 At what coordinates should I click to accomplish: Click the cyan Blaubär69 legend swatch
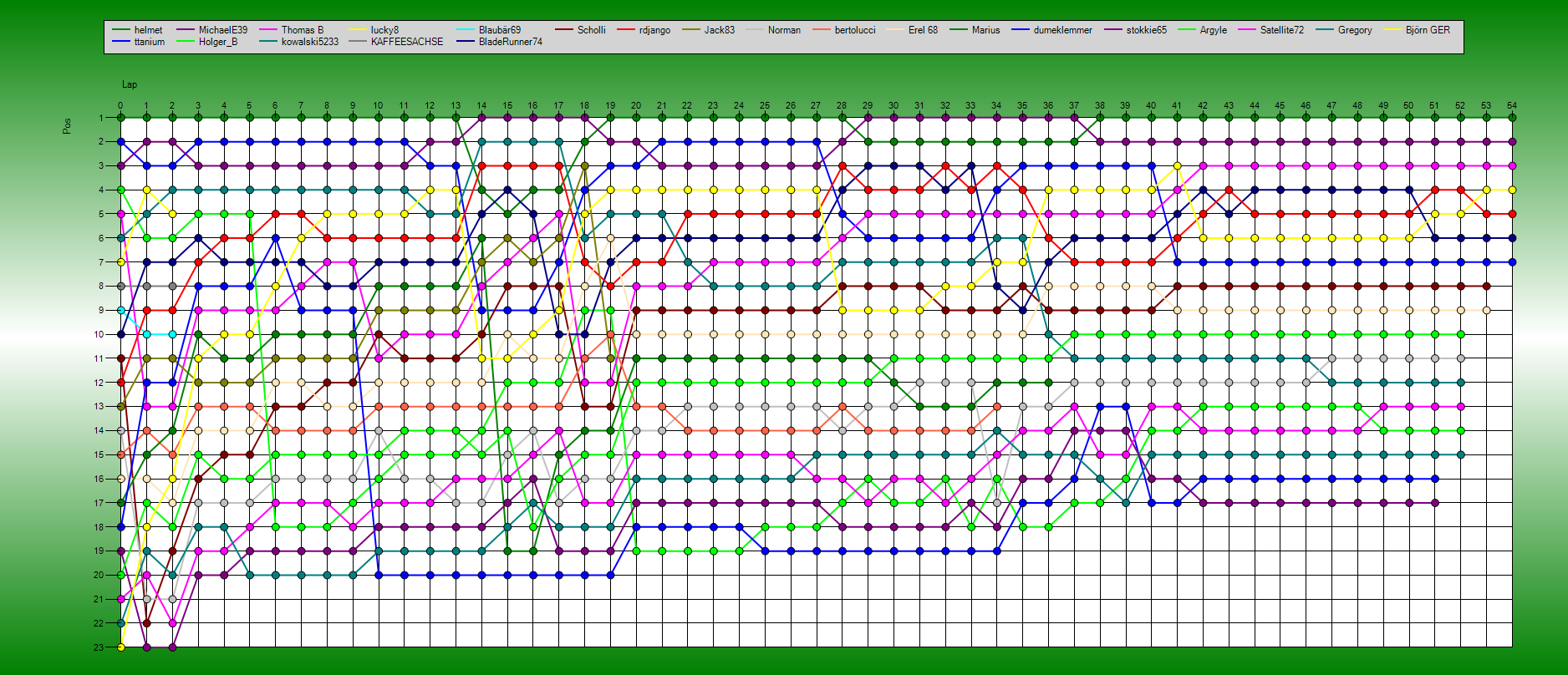pos(466,30)
